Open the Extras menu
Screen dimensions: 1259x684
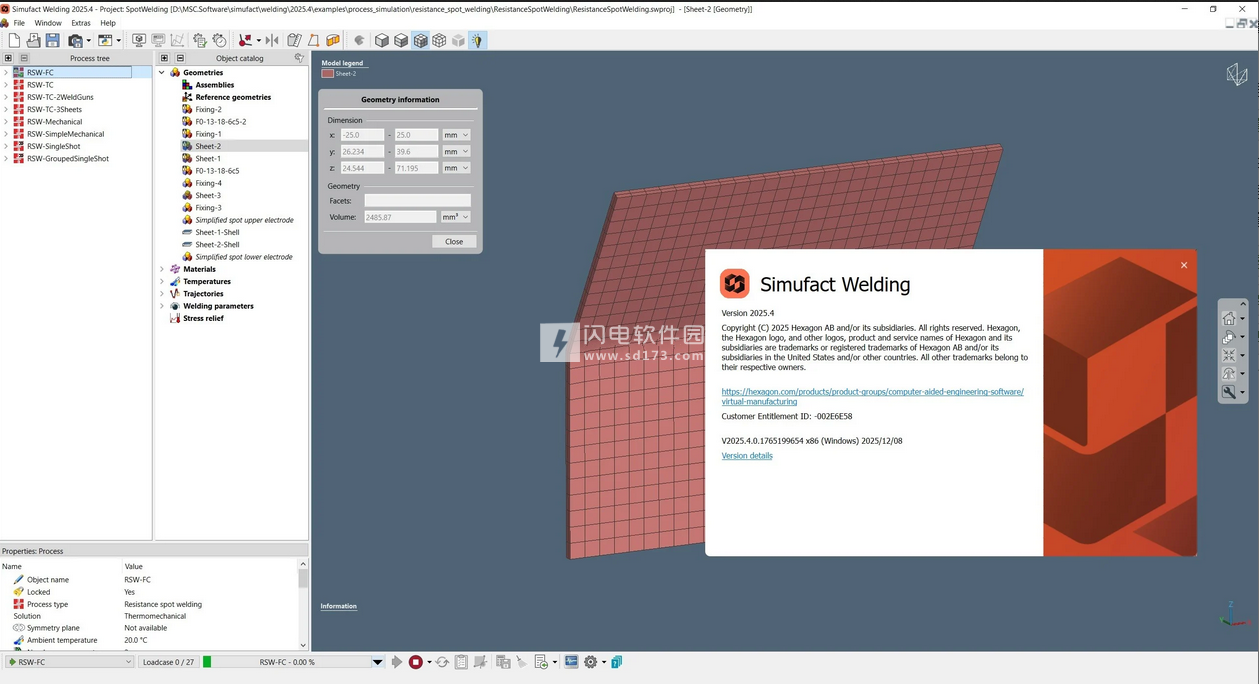pyautogui.click(x=81, y=23)
